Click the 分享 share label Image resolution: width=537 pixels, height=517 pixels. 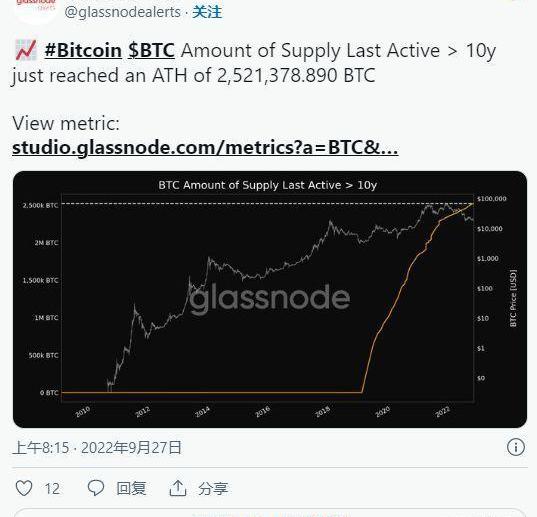(213, 488)
